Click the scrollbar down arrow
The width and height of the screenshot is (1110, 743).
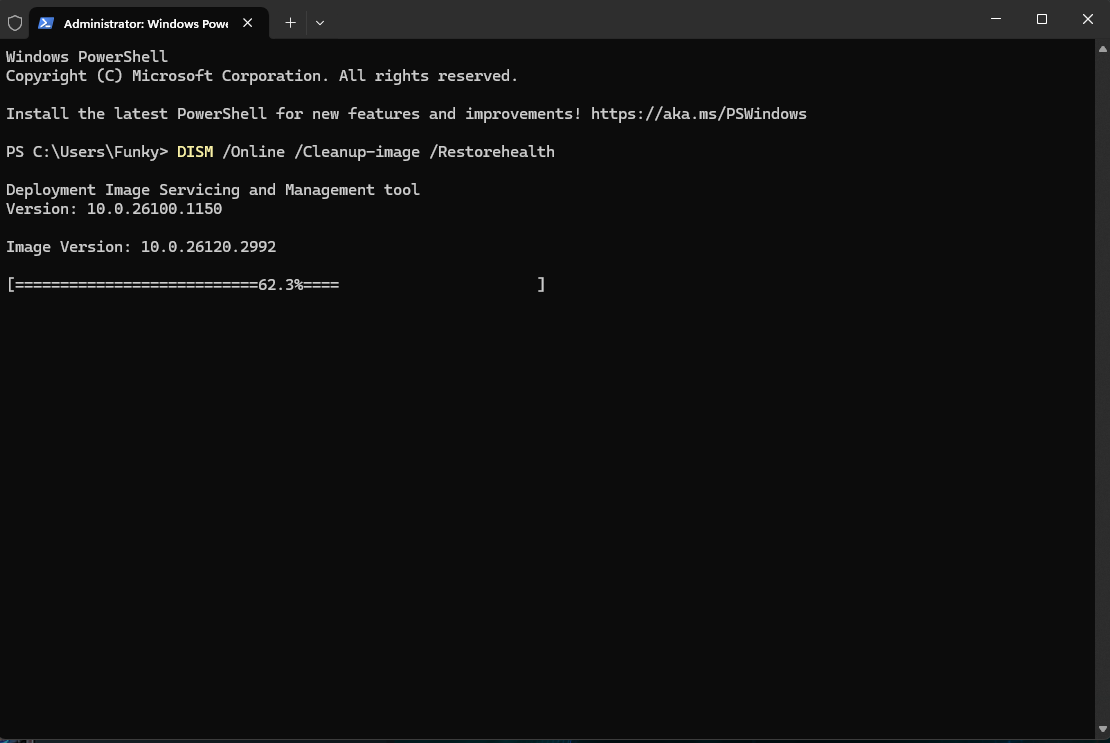point(1103,729)
